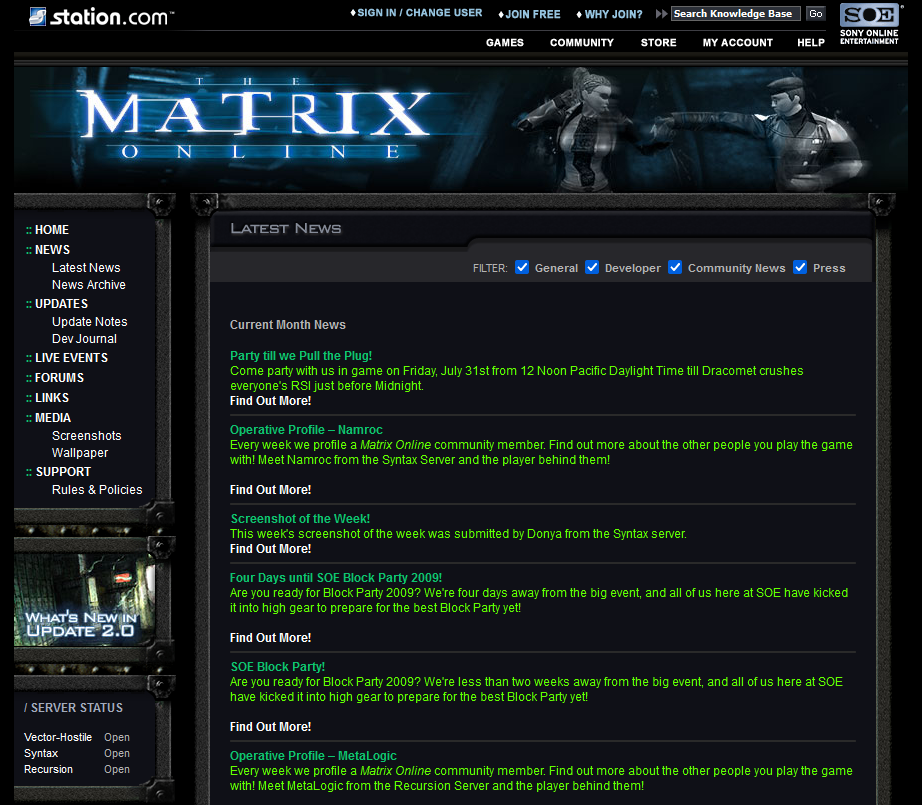
Task: Open the Join Free link
Action: click(x=532, y=14)
